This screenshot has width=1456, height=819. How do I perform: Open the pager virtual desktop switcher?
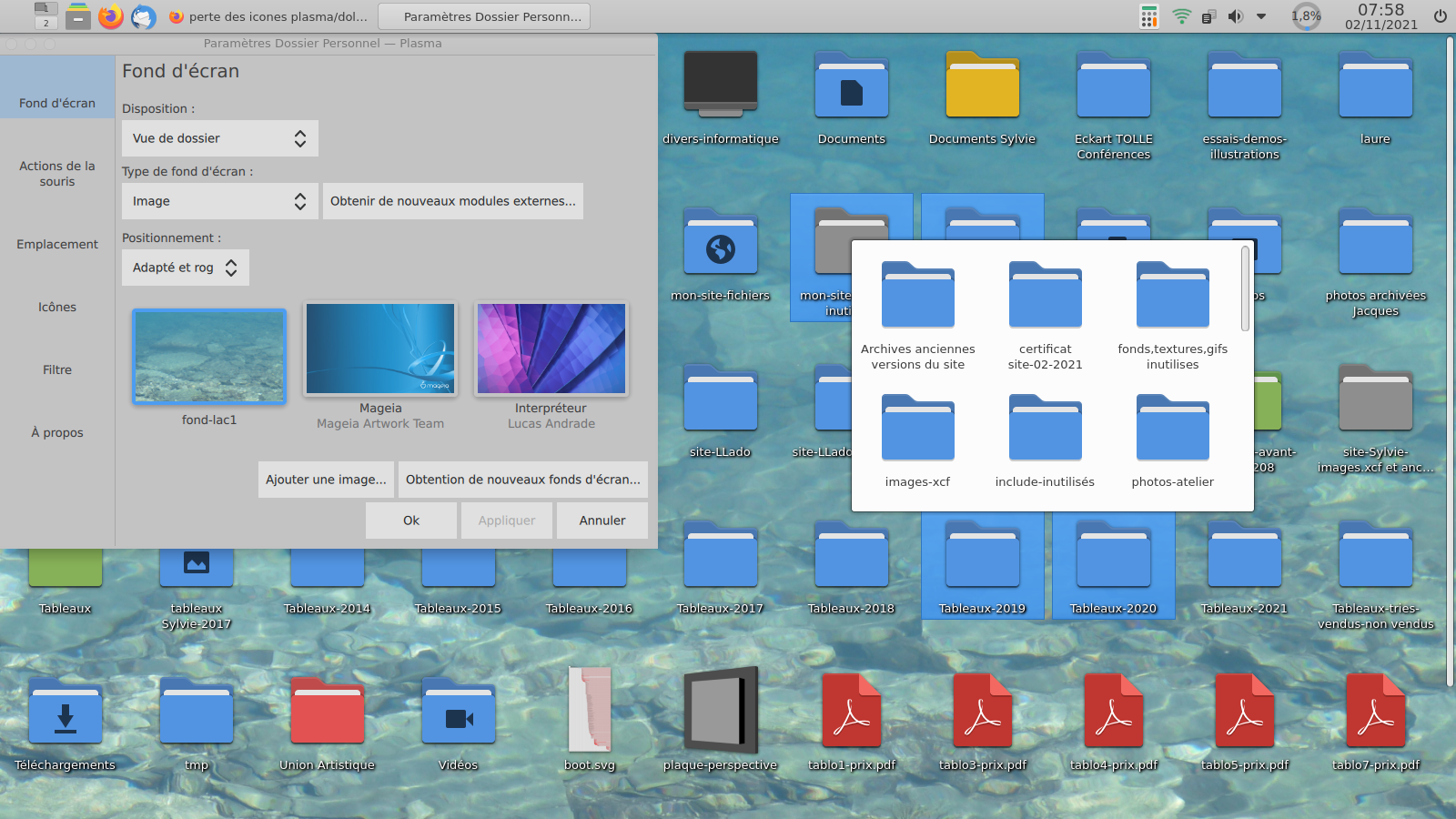pos(45,16)
